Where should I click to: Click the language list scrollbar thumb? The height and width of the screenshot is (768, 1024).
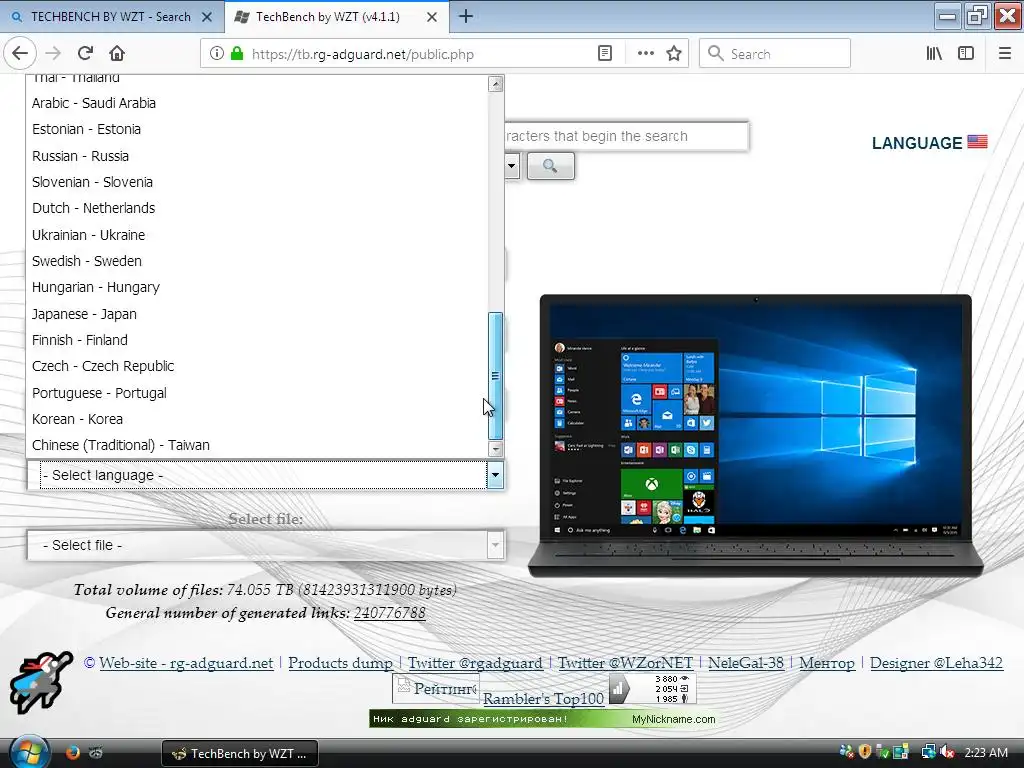point(496,376)
